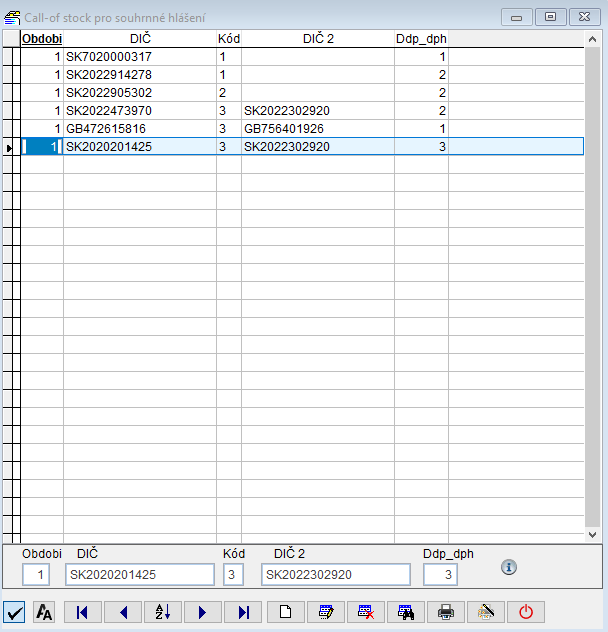Click the window icon in title bar
This screenshot has height=632, width=608.
12,18
